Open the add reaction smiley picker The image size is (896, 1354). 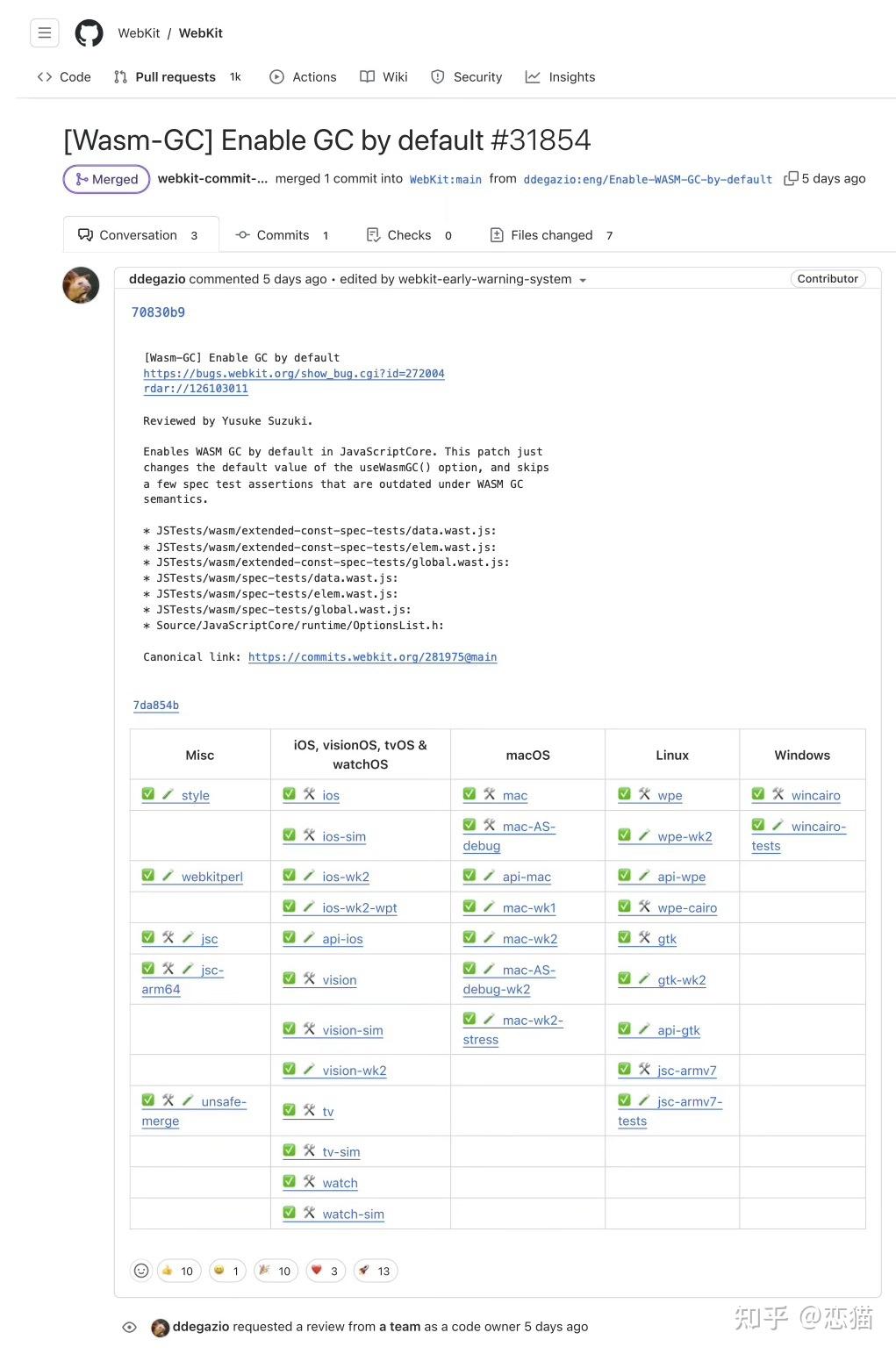[x=141, y=1270]
